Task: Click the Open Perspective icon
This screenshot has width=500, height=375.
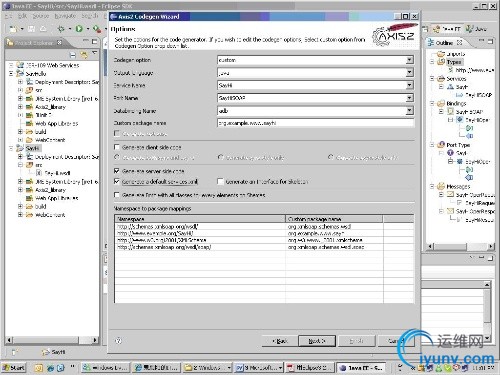Action: [x=425, y=29]
